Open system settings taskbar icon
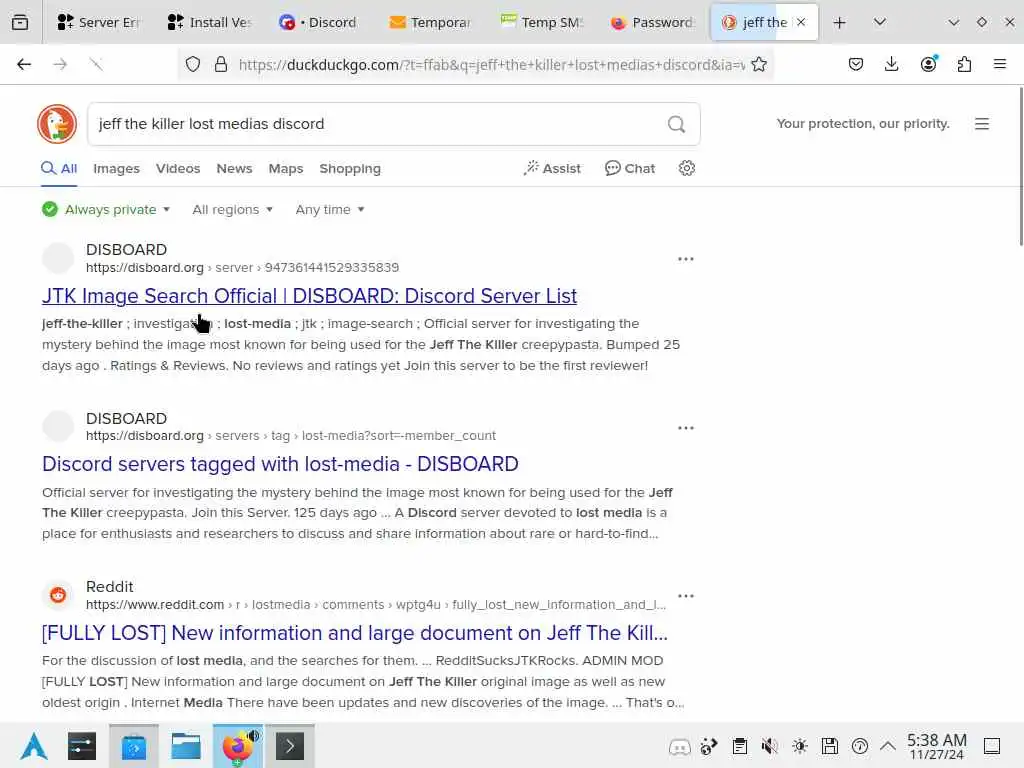 pyautogui.click(x=82, y=746)
